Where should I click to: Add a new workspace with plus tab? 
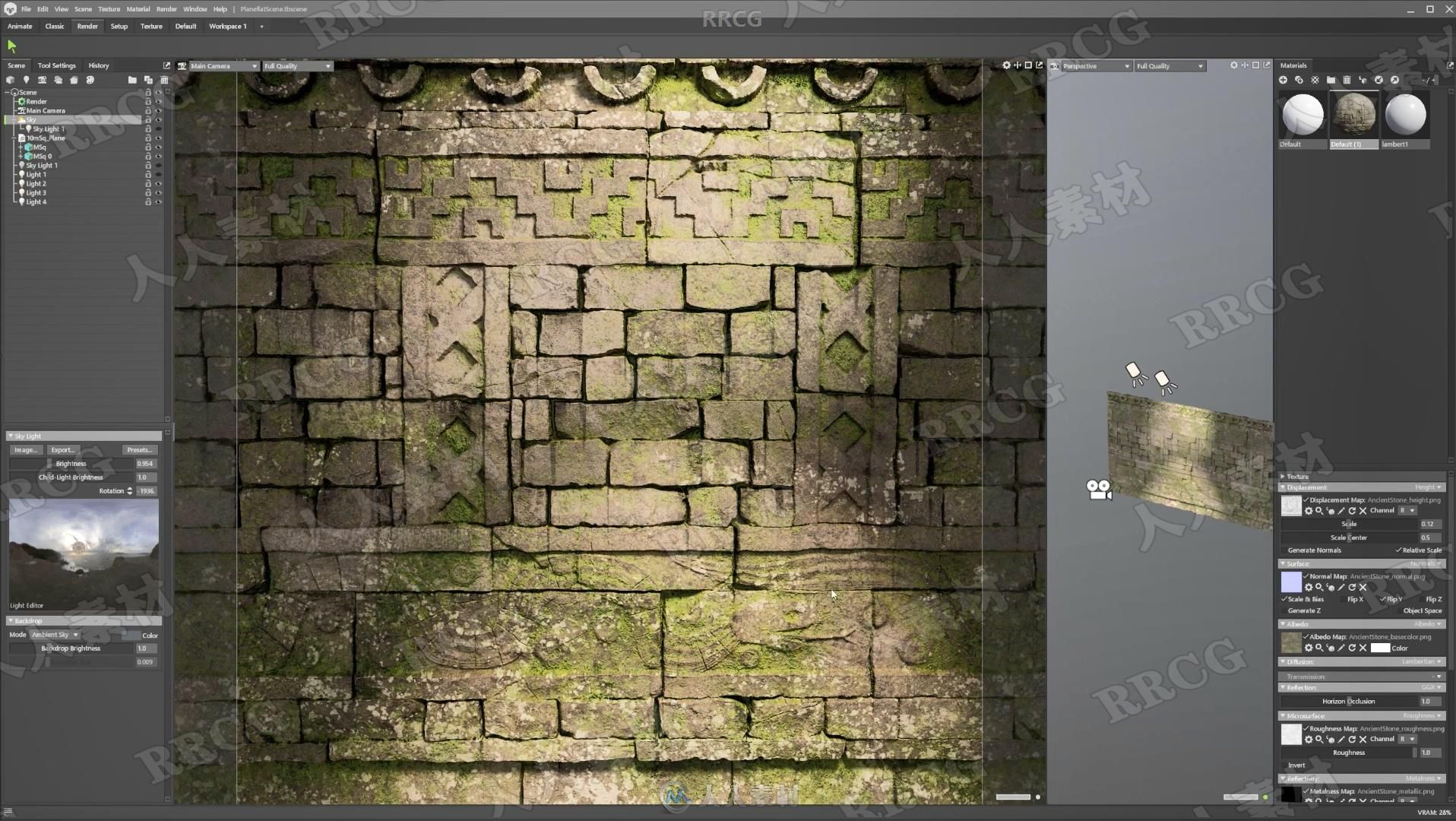click(261, 26)
